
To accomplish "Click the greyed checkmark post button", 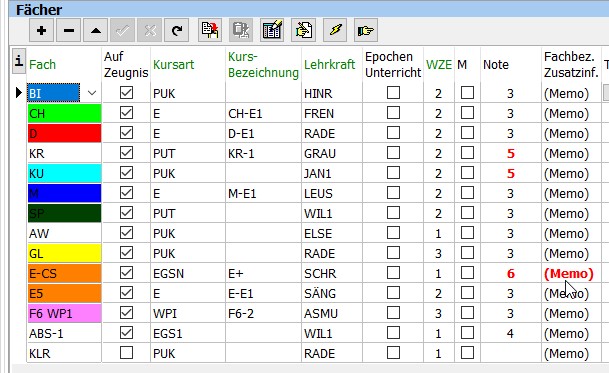I will pyautogui.click(x=123, y=30).
